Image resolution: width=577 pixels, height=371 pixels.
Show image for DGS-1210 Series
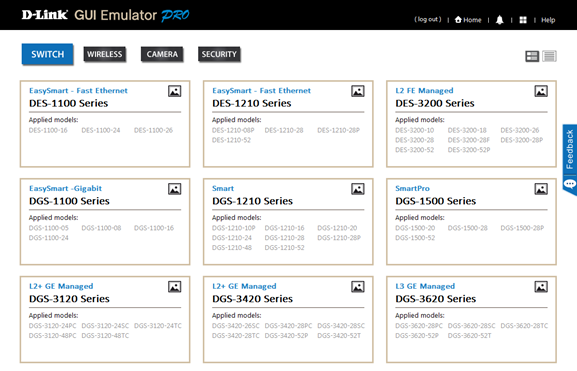pos(358,189)
